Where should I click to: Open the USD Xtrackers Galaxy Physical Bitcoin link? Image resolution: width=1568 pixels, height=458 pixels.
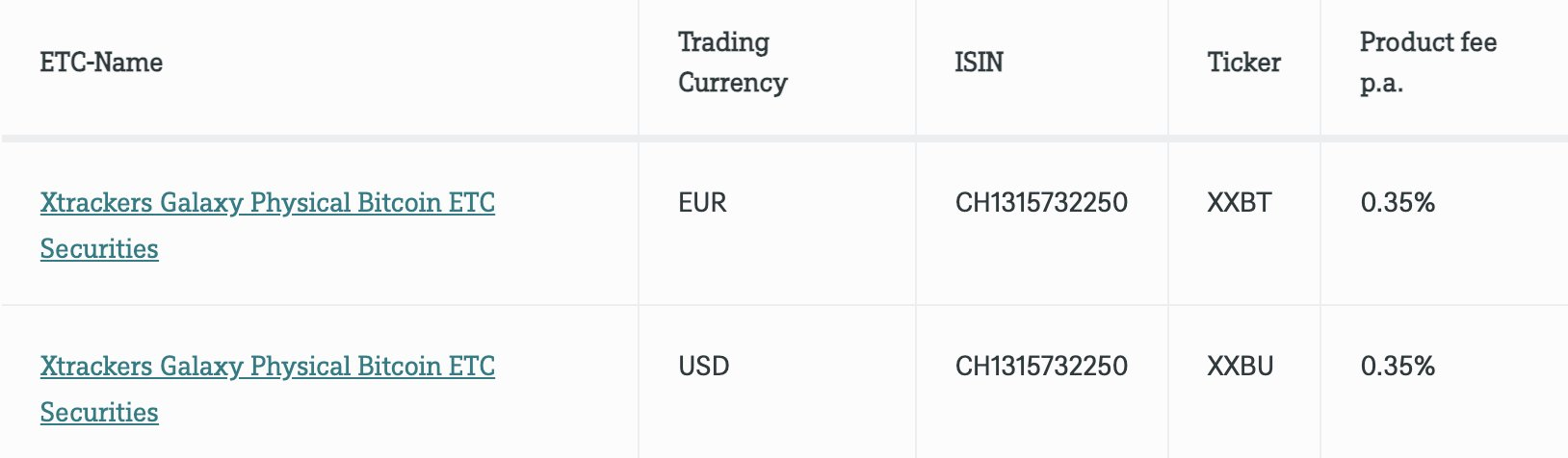tap(267, 367)
